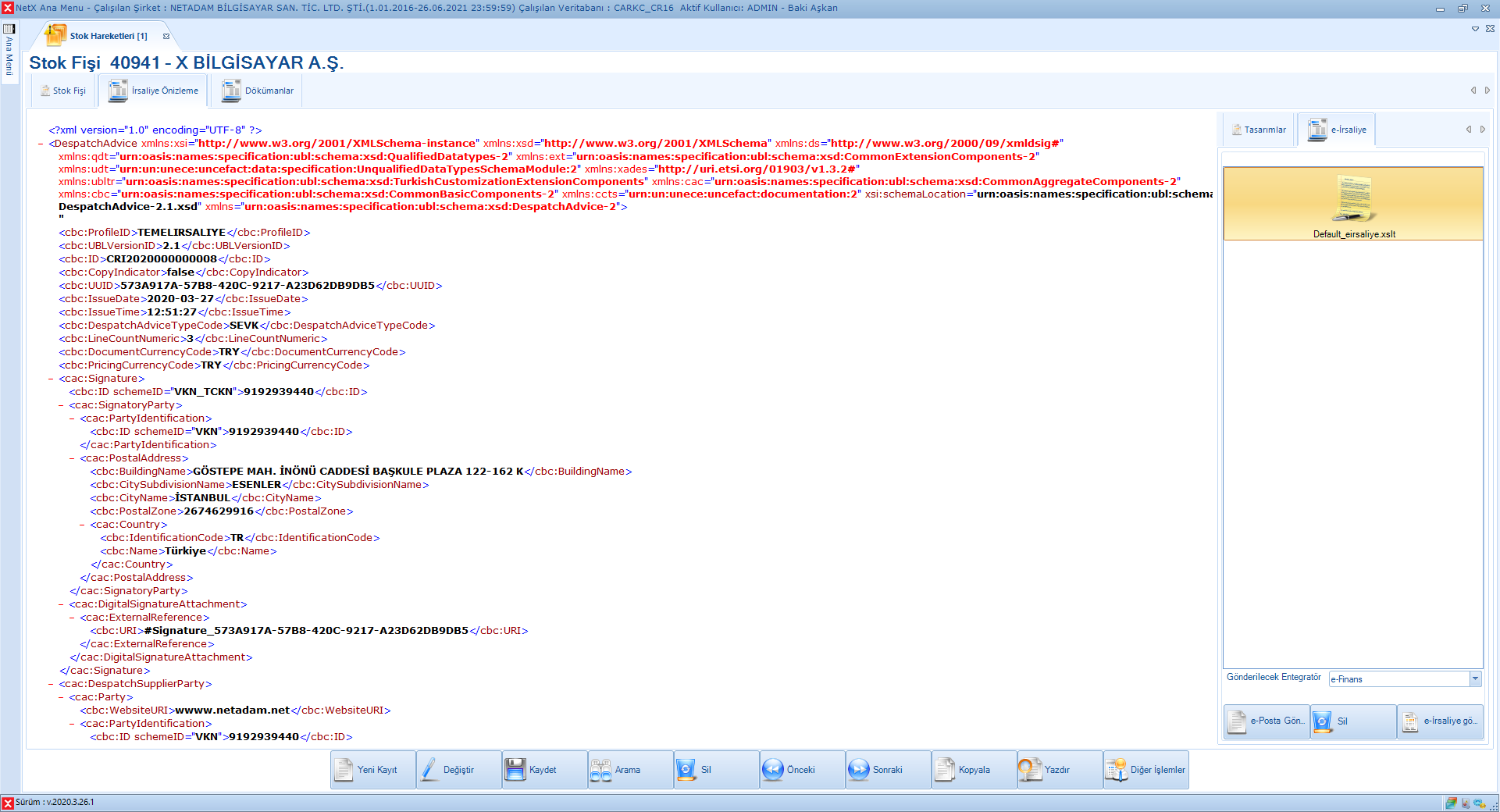Select the Default_eirsaliye.xslt template thumbnail
1500x812 pixels.
click(1353, 201)
